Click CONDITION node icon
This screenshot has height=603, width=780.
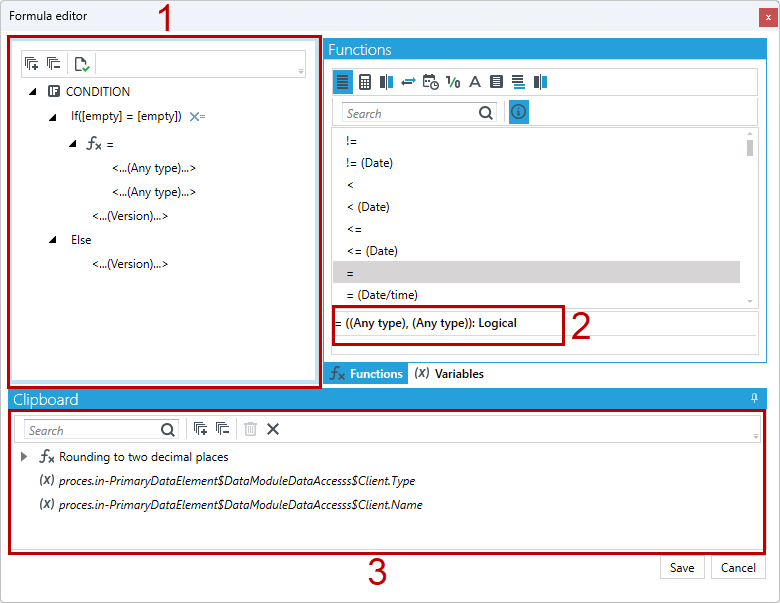[54, 91]
